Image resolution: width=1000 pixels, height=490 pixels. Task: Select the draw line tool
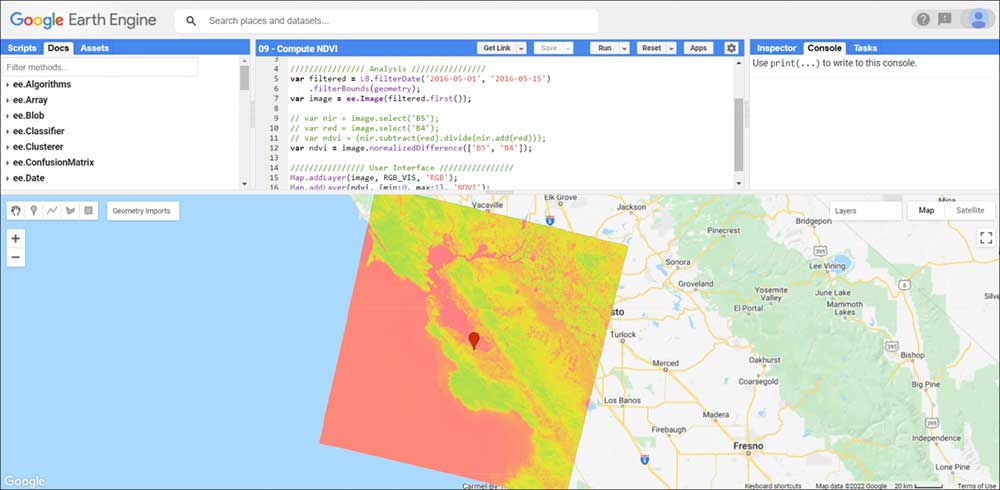pyautogui.click(x=52, y=211)
